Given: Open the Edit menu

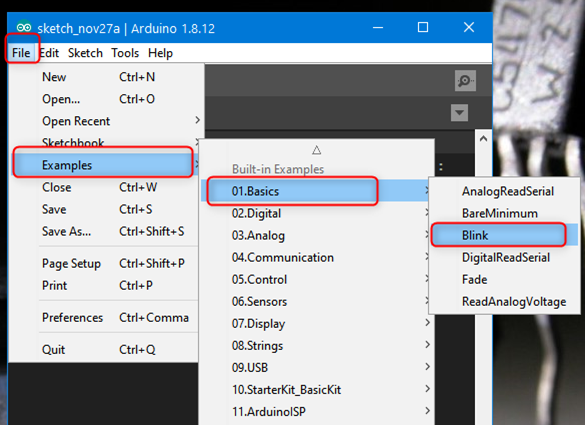Looking at the screenshot, I should (49, 53).
